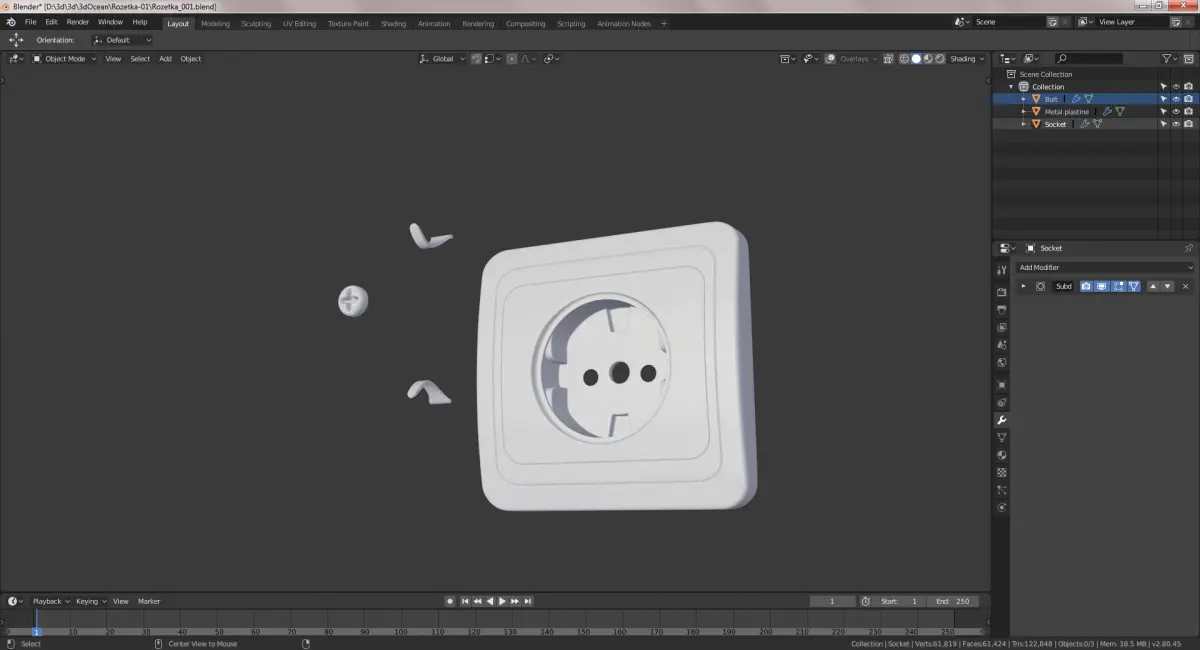Image resolution: width=1200 pixels, height=650 pixels.
Task: Toggle selectability of Metal plastine object
Action: point(1163,112)
